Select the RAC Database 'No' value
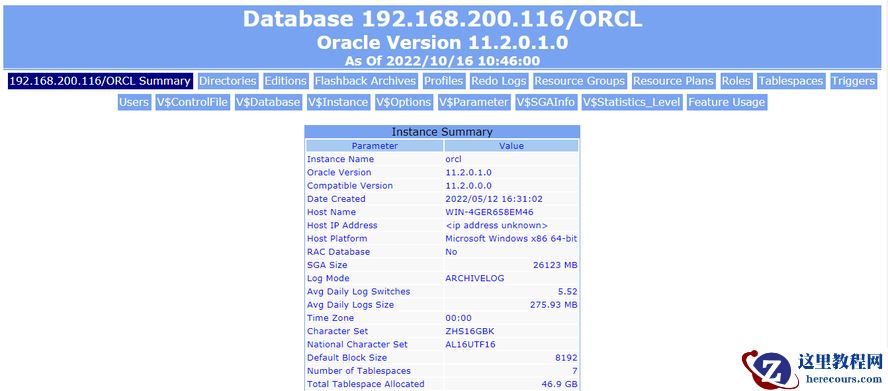The image size is (888, 391). click(x=451, y=252)
